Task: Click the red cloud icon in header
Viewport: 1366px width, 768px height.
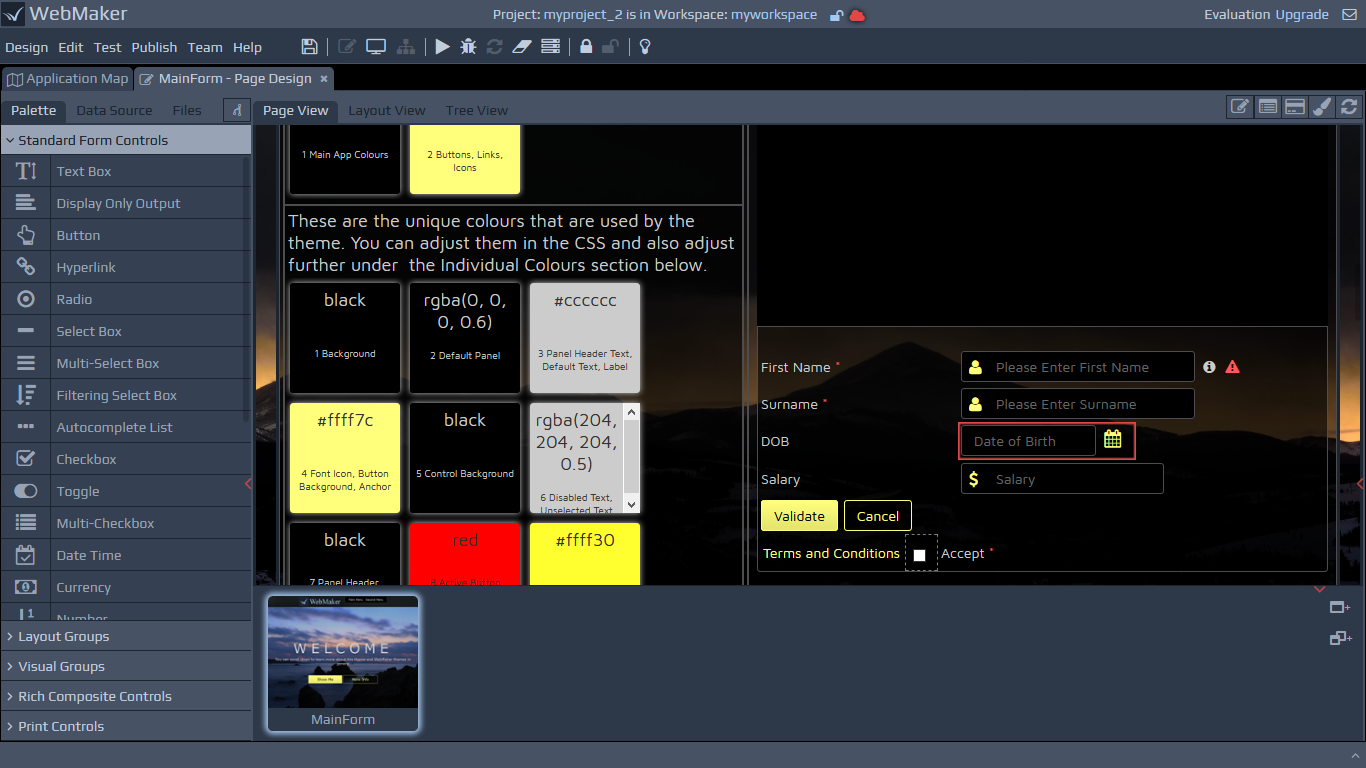Action: click(857, 15)
